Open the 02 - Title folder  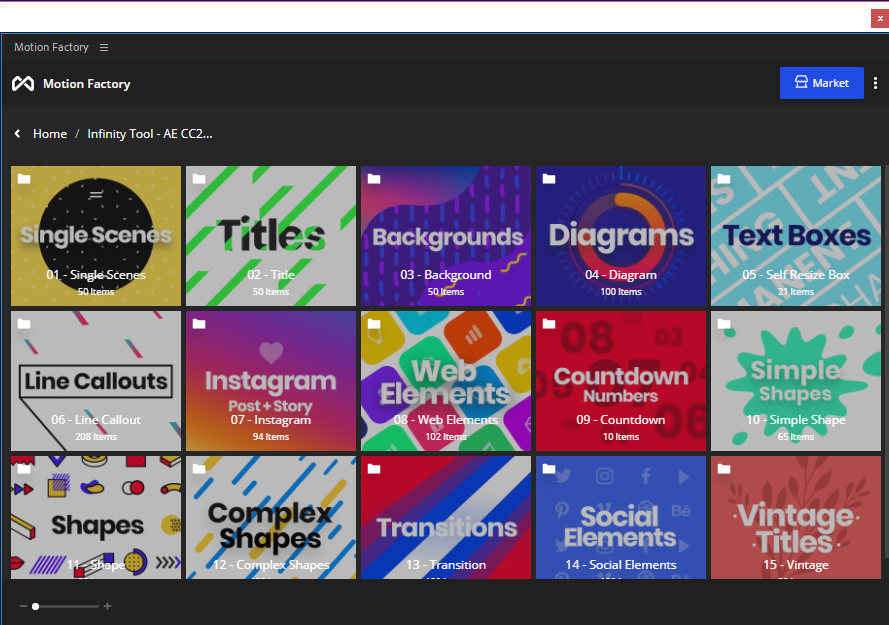point(271,236)
